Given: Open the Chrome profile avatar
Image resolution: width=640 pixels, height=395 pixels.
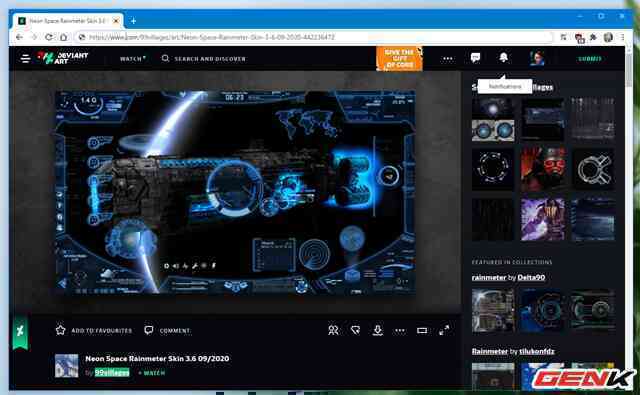Looking at the screenshot, I should [x=608, y=37].
